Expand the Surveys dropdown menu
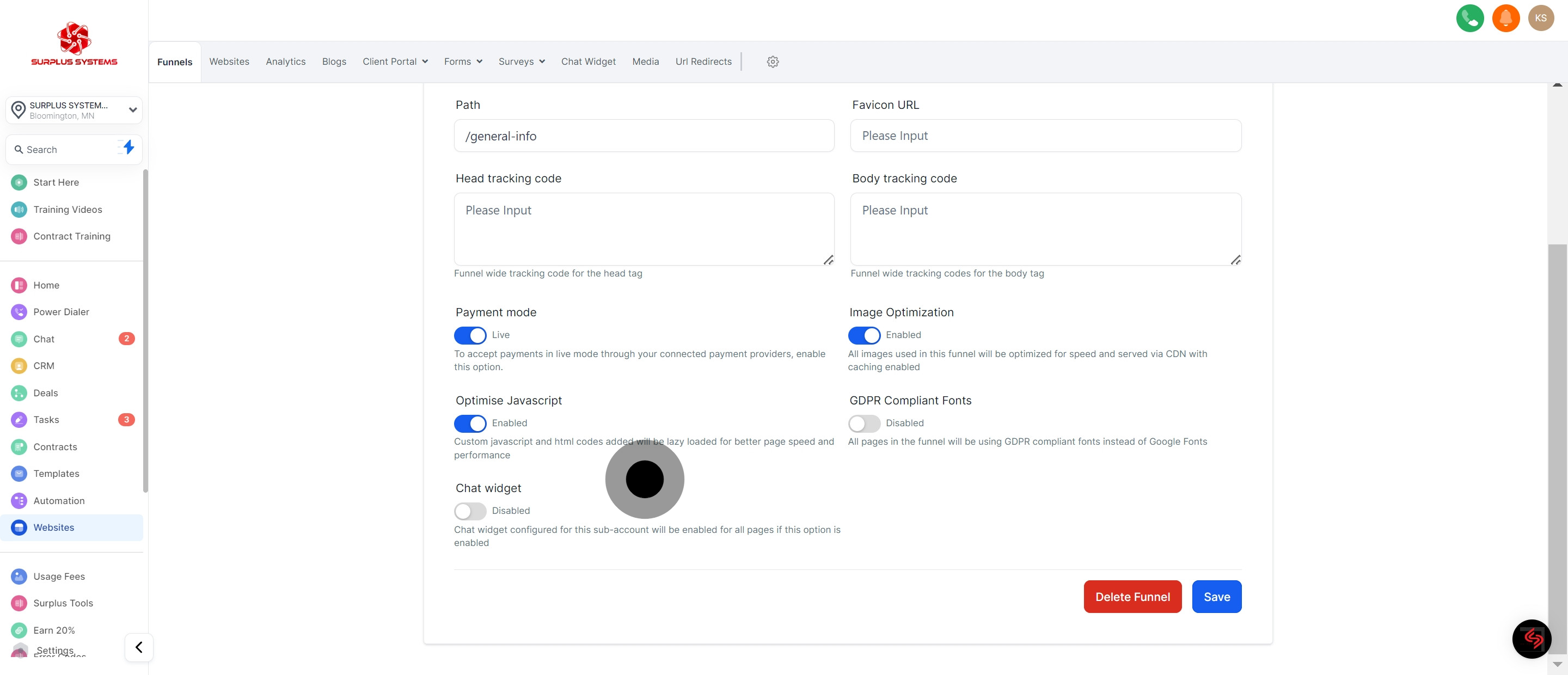 point(521,62)
